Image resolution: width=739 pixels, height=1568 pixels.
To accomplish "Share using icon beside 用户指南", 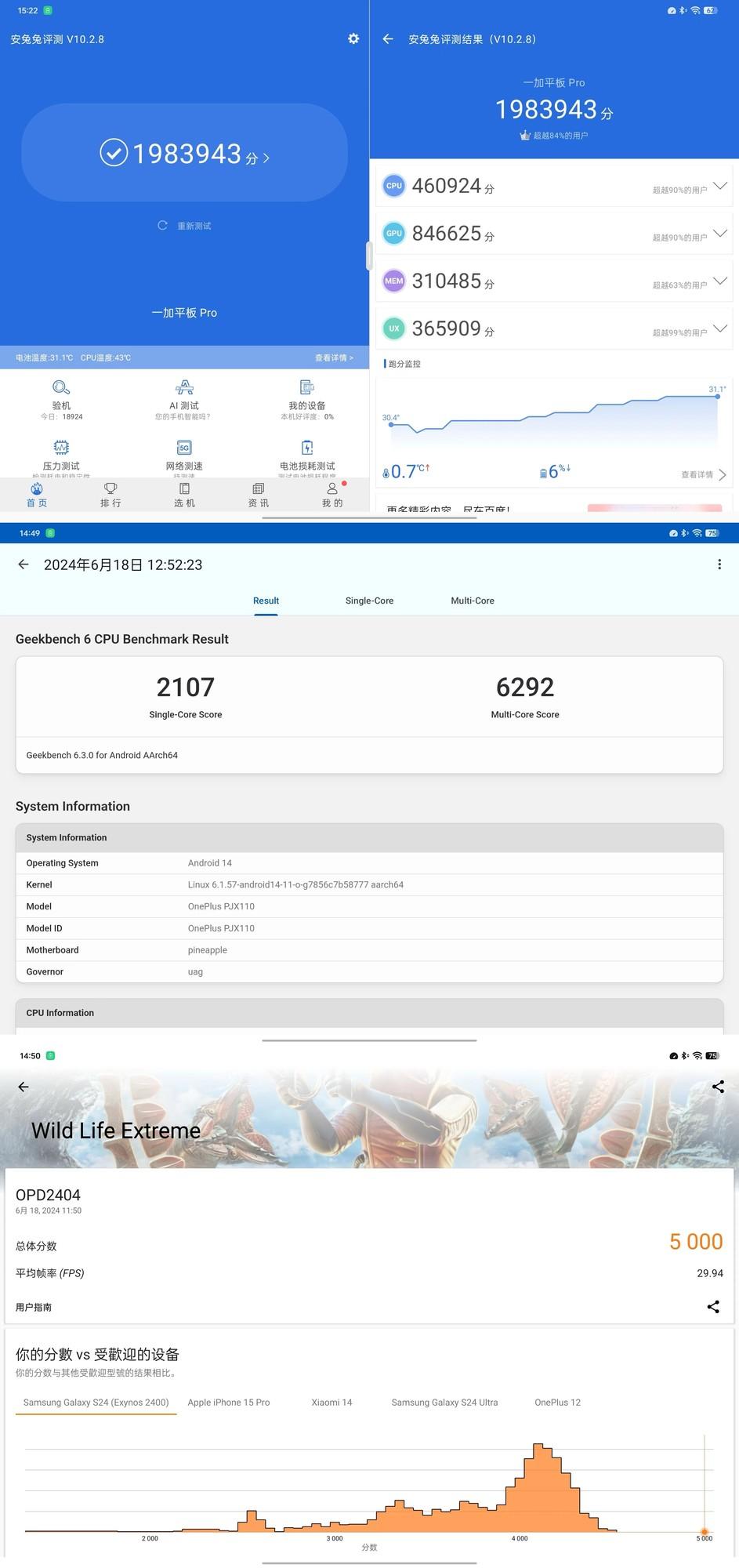I will (x=713, y=1307).
